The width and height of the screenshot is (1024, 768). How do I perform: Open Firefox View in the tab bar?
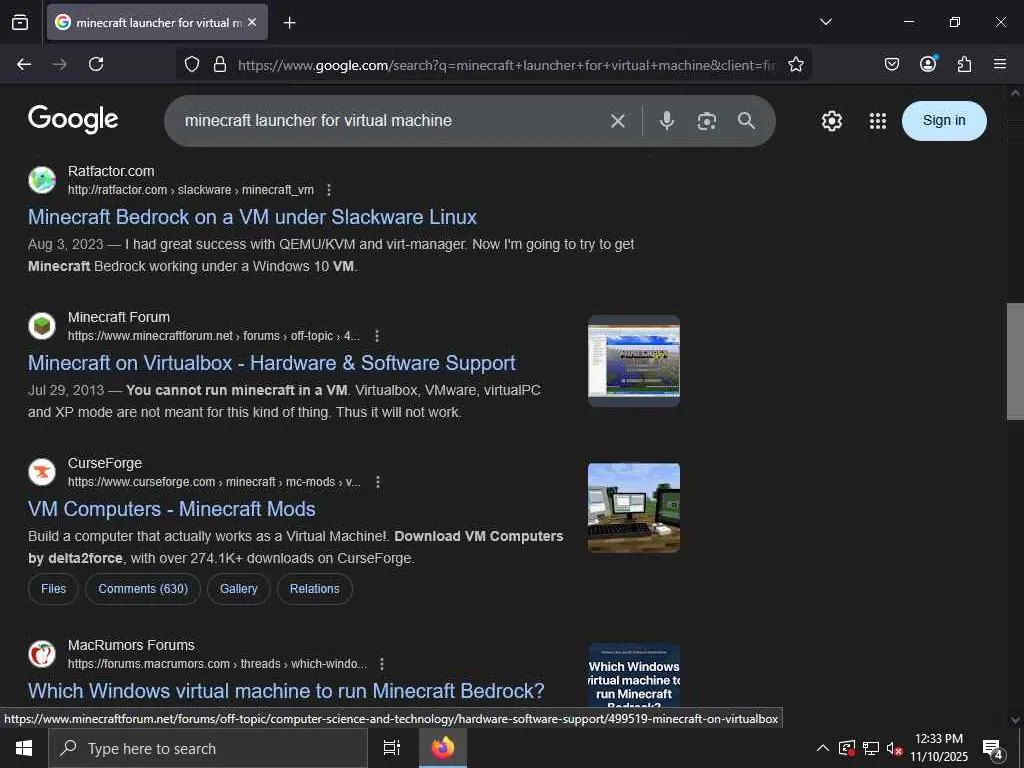20,22
